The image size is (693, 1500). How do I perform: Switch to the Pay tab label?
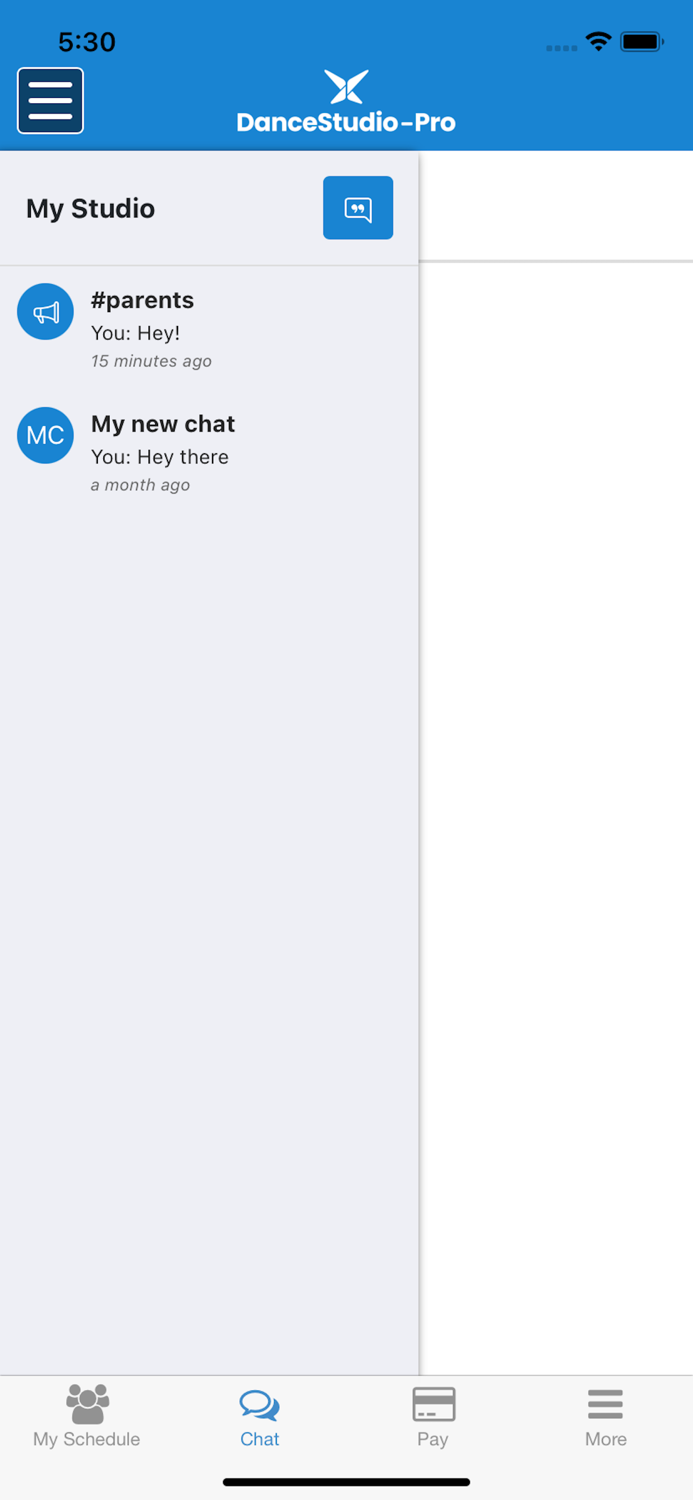pyautogui.click(x=433, y=1439)
